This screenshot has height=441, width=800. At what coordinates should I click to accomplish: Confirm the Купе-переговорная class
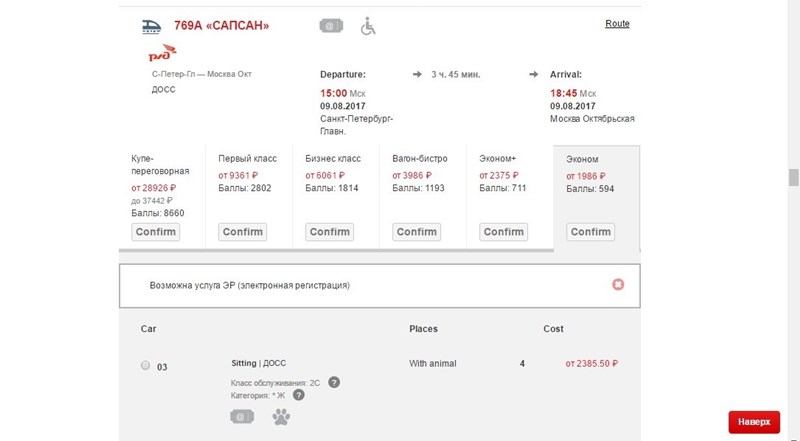(155, 232)
